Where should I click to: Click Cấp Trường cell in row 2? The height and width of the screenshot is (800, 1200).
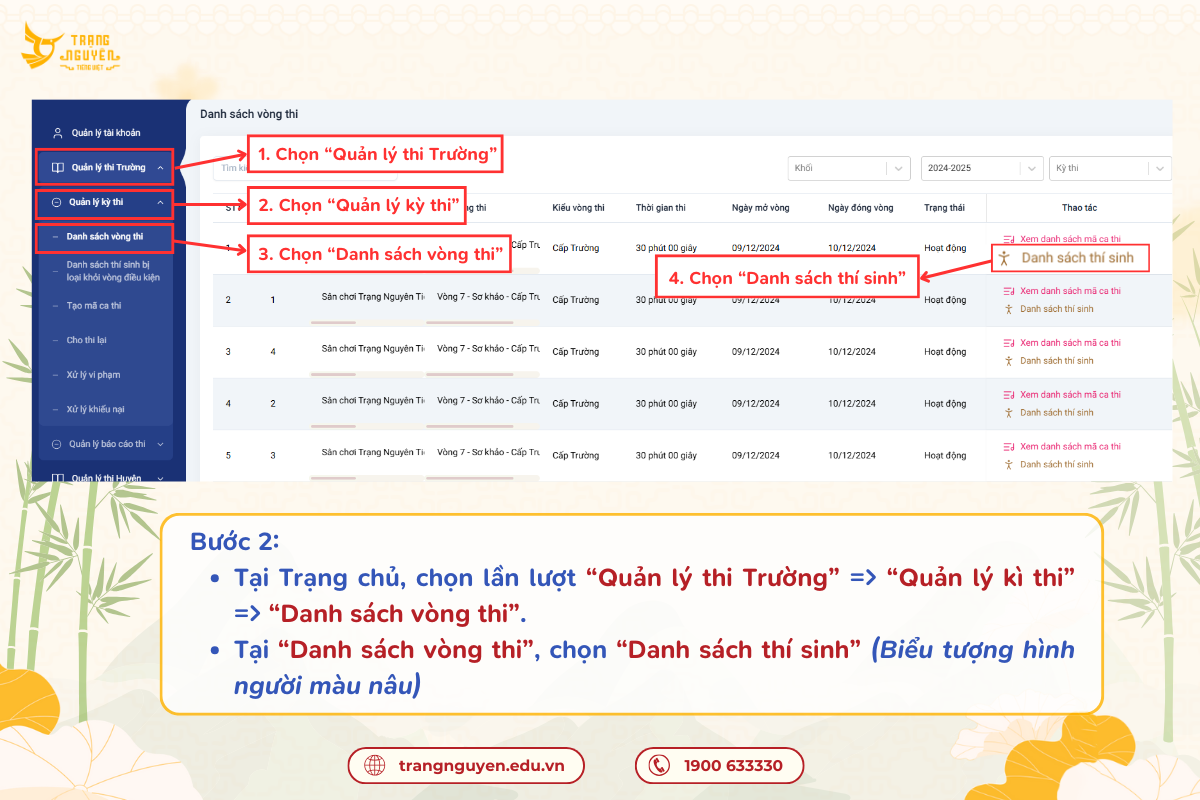click(x=576, y=300)
